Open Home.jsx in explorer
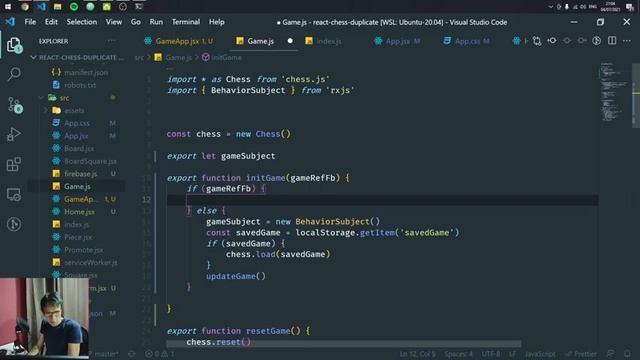This screenshot has width=640, height=360. click(x=79, y=212)
